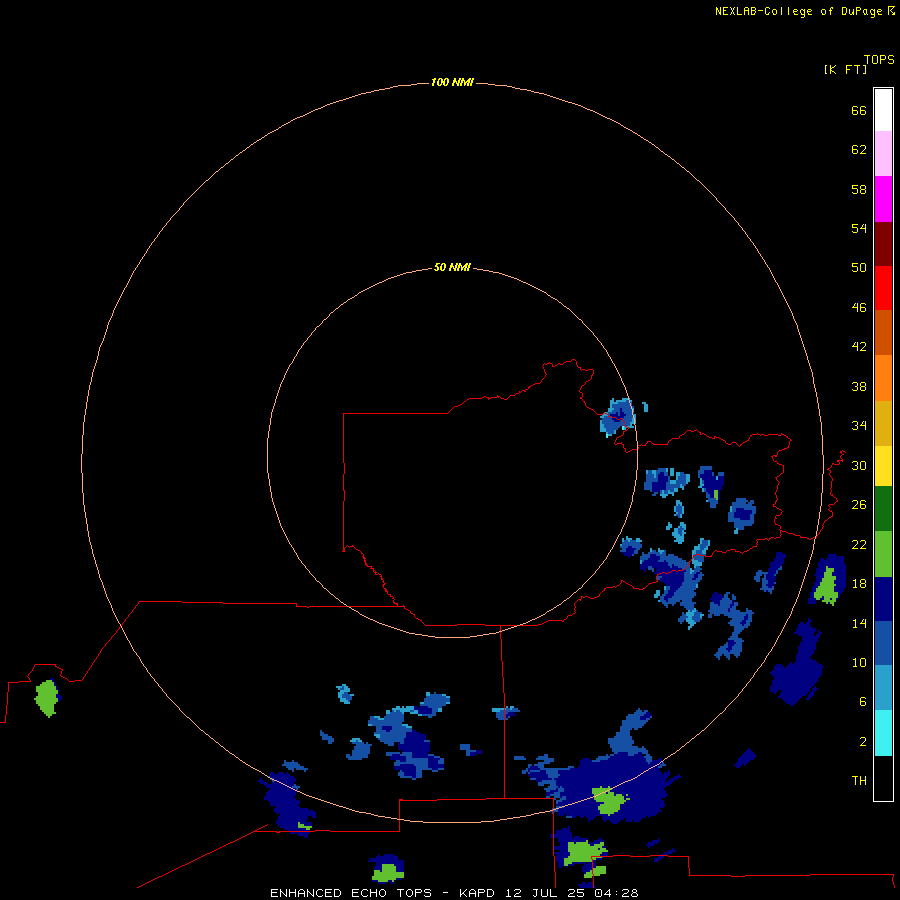Viewport: 900px width, 900px height.
Task: Select the light blue legend swatch
Action: (x=883, y=688)
